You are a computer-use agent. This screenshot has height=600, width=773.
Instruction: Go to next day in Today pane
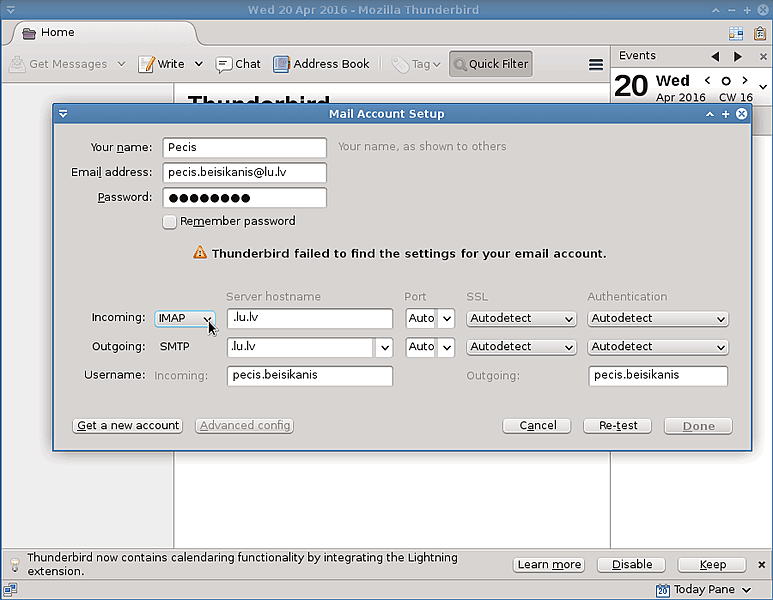tap(745, 80)
